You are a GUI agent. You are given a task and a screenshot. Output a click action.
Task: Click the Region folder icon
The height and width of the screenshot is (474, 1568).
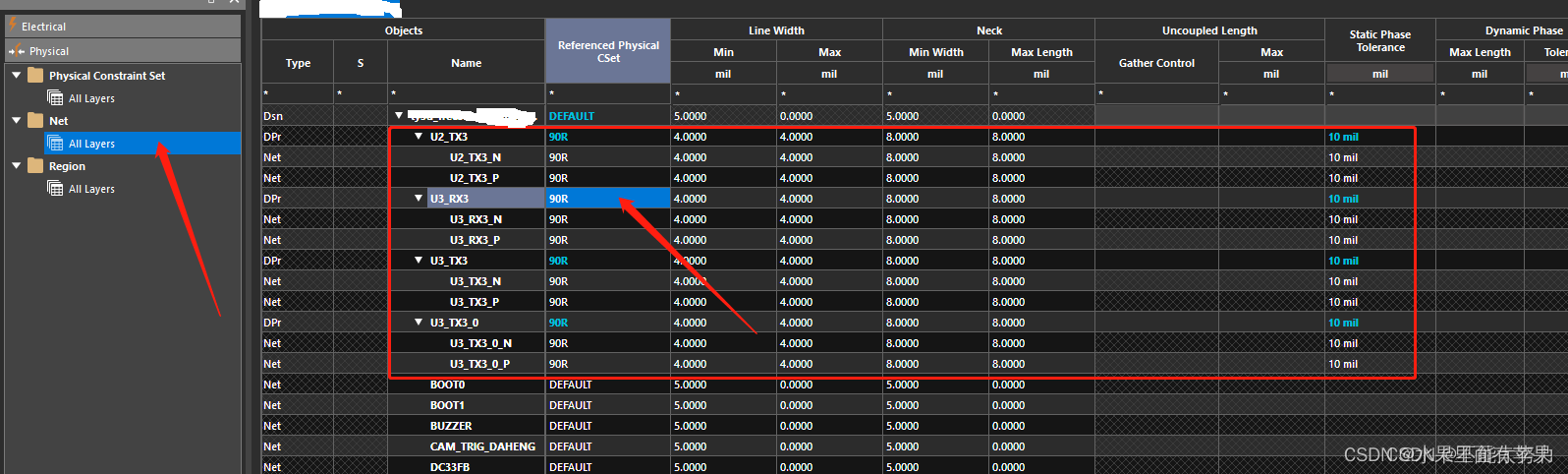(36, 166)
